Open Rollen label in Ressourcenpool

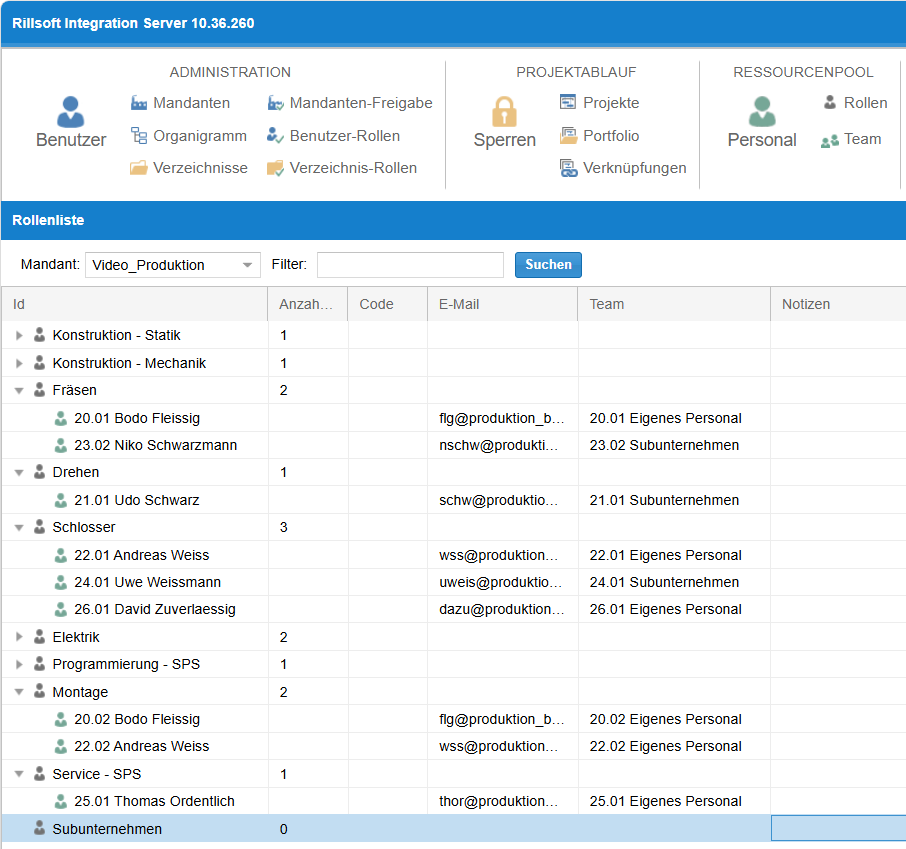click(x=866, y=103)
